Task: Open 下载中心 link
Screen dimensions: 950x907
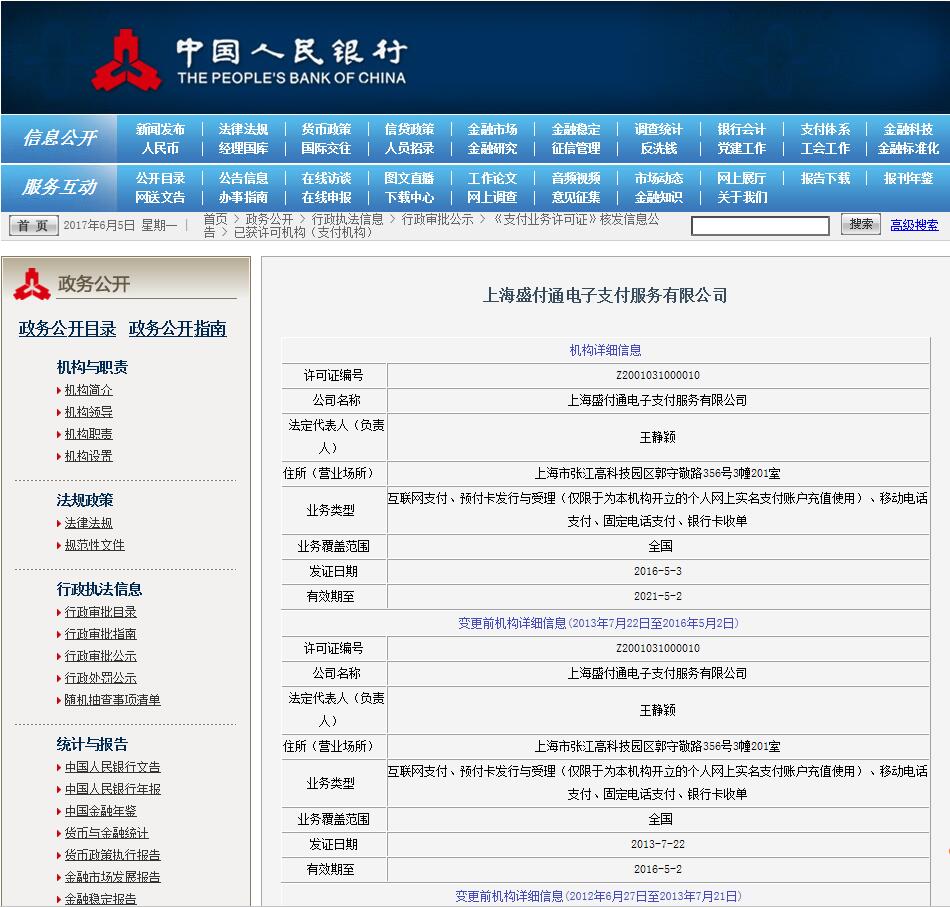Action: tap(410, 197)
